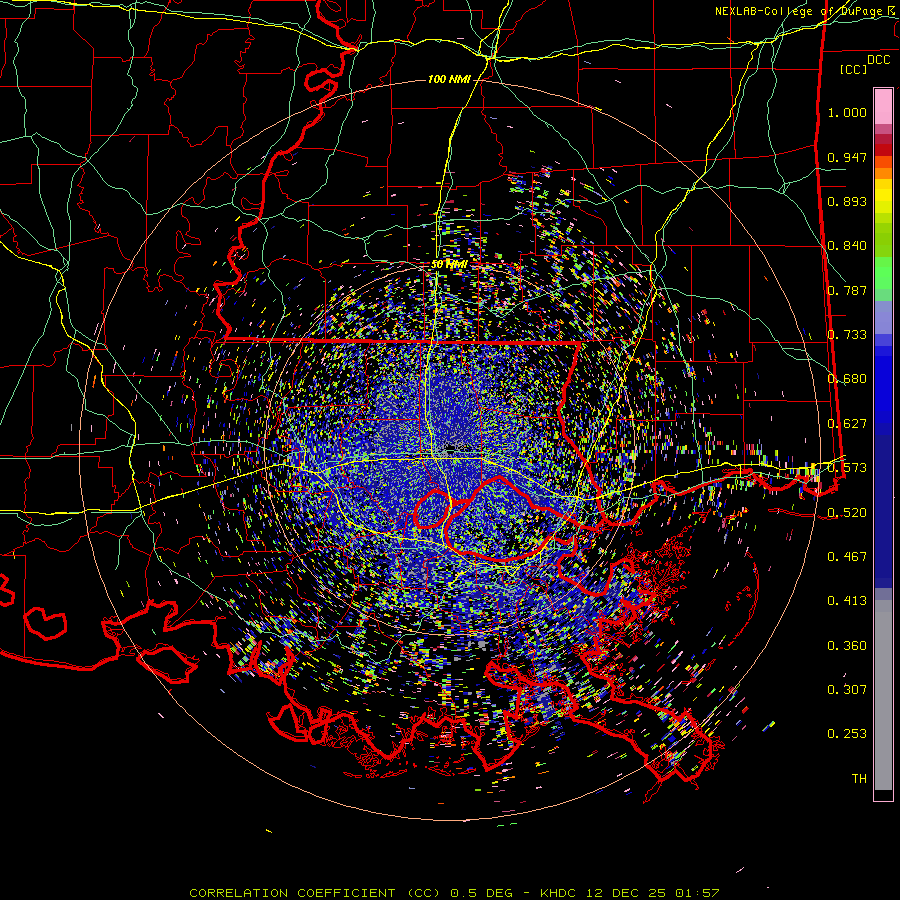
Task: Click the 01:57 time stamp
Action: [x=697, y=893]
